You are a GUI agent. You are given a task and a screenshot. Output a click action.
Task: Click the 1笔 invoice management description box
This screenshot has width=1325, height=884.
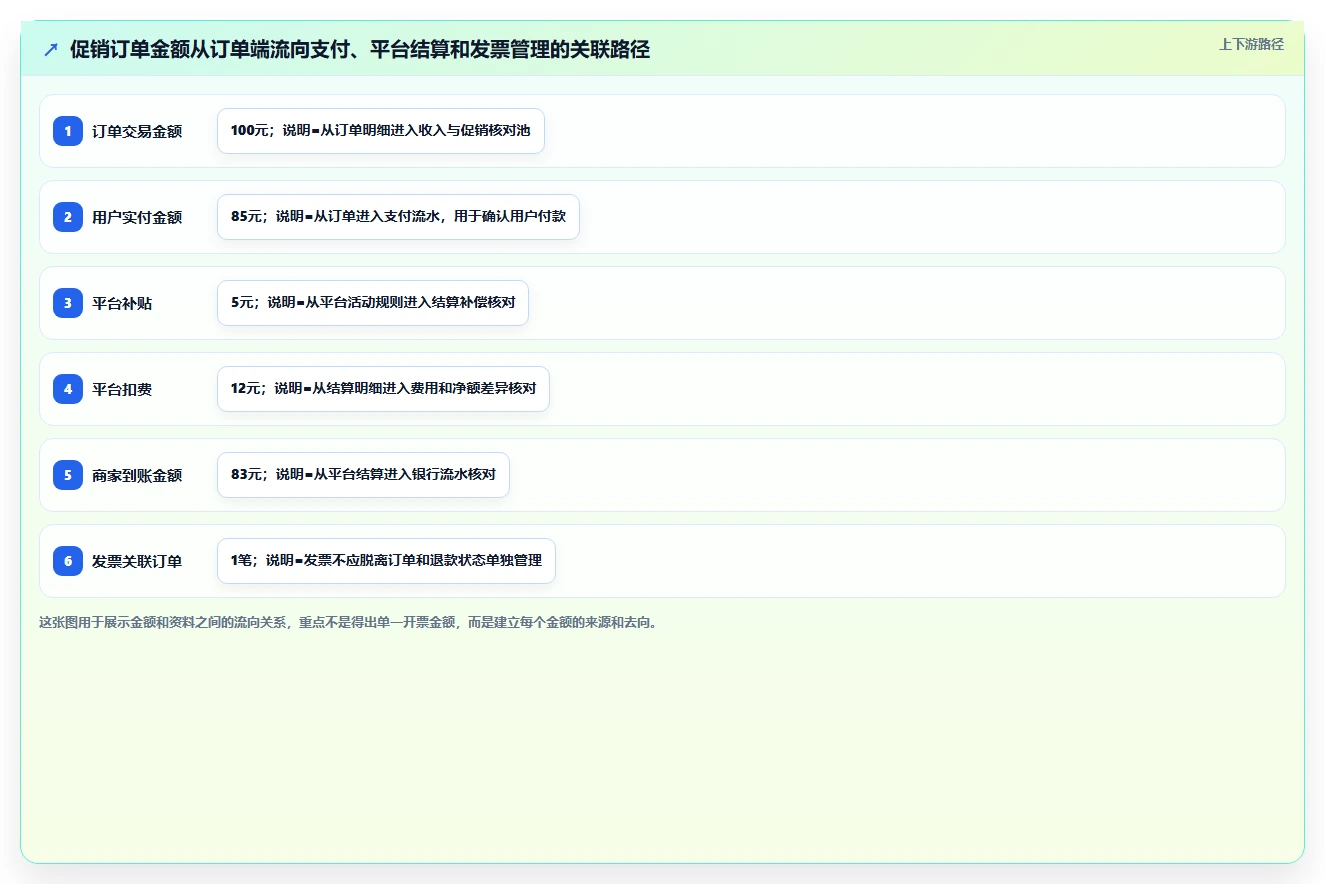pyautogui.click(x=386, y=561)
